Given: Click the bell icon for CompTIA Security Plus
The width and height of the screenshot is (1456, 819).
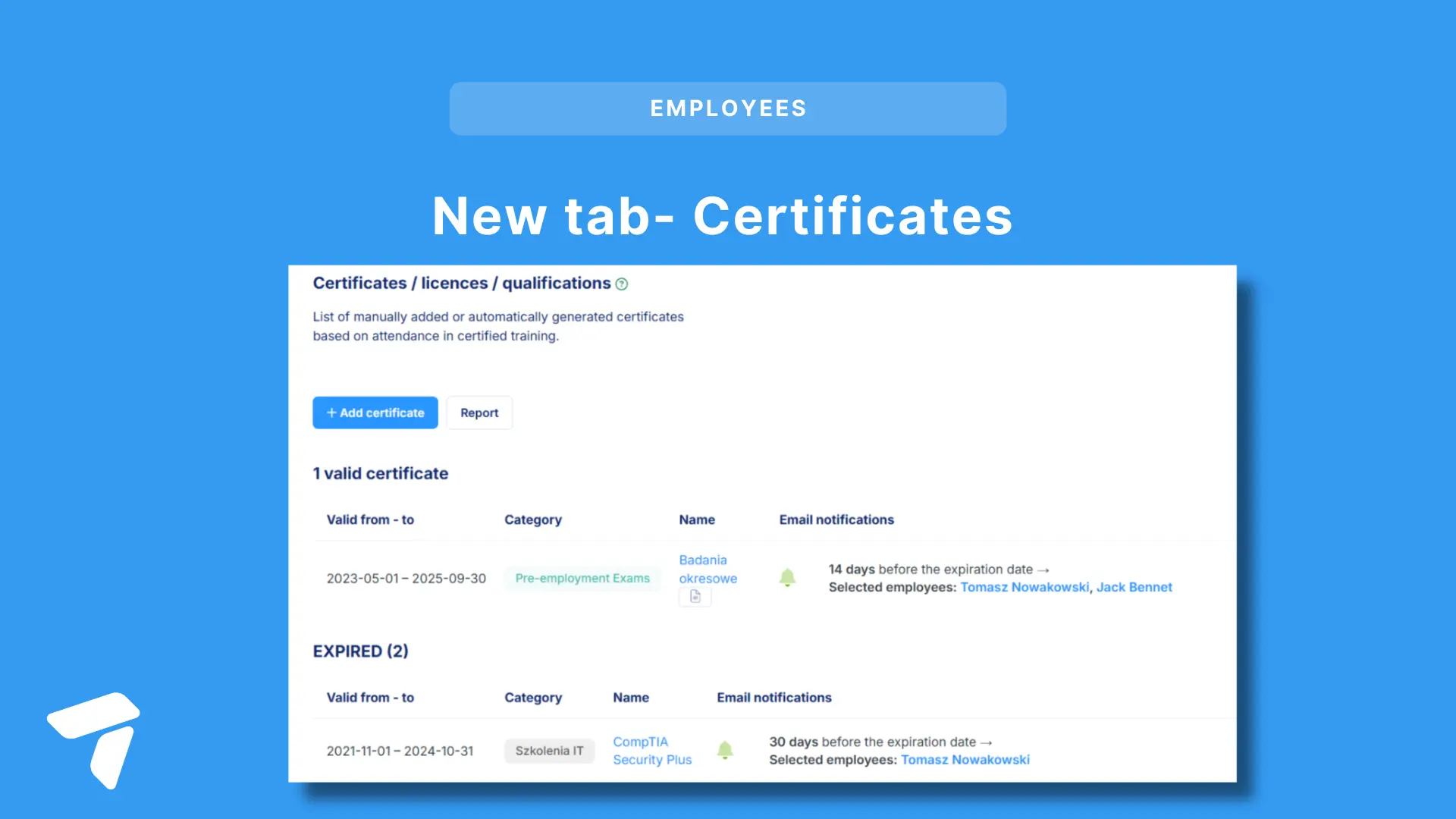Looking at the screenshot, I should click(x=725, y=750).
